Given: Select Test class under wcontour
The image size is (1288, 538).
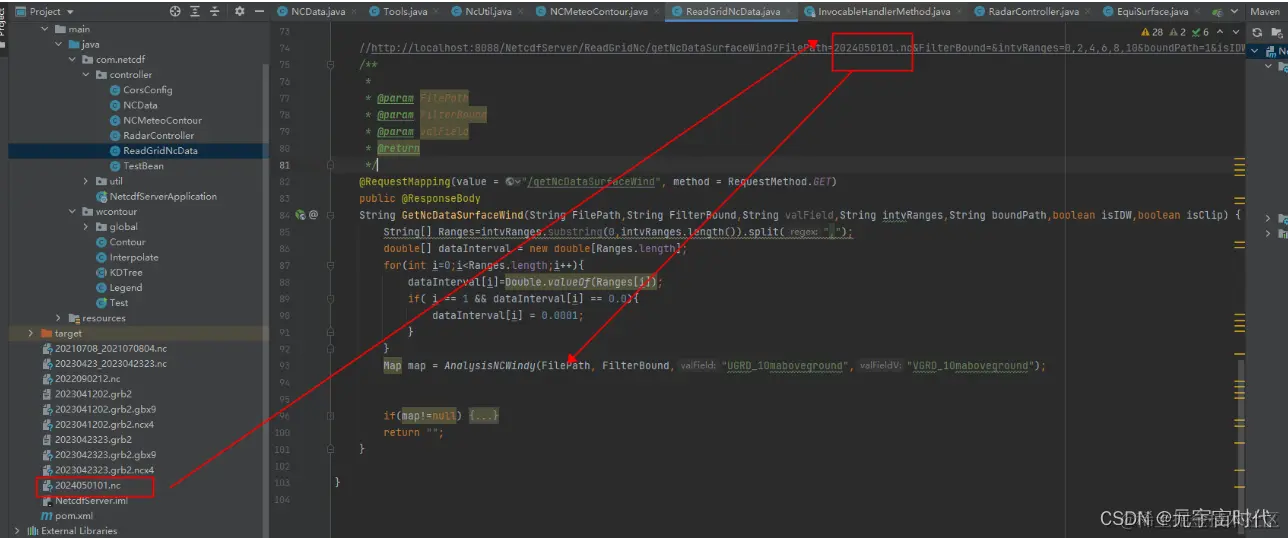Looking at the screenshot, I should [111, 302].
